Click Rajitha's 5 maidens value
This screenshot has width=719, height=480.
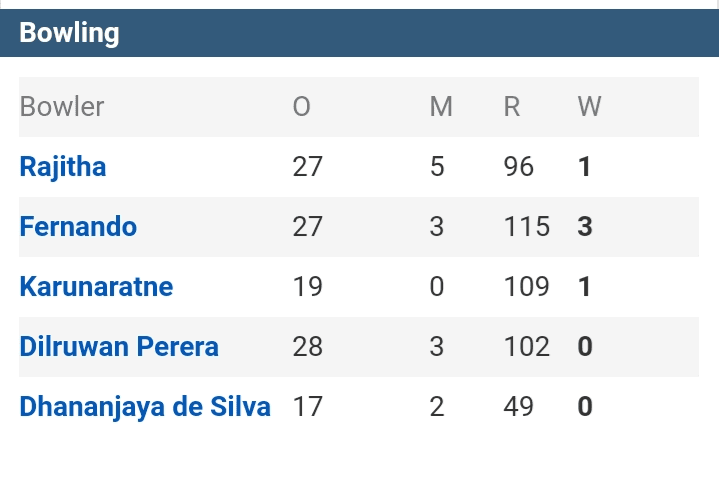point(437,167)
